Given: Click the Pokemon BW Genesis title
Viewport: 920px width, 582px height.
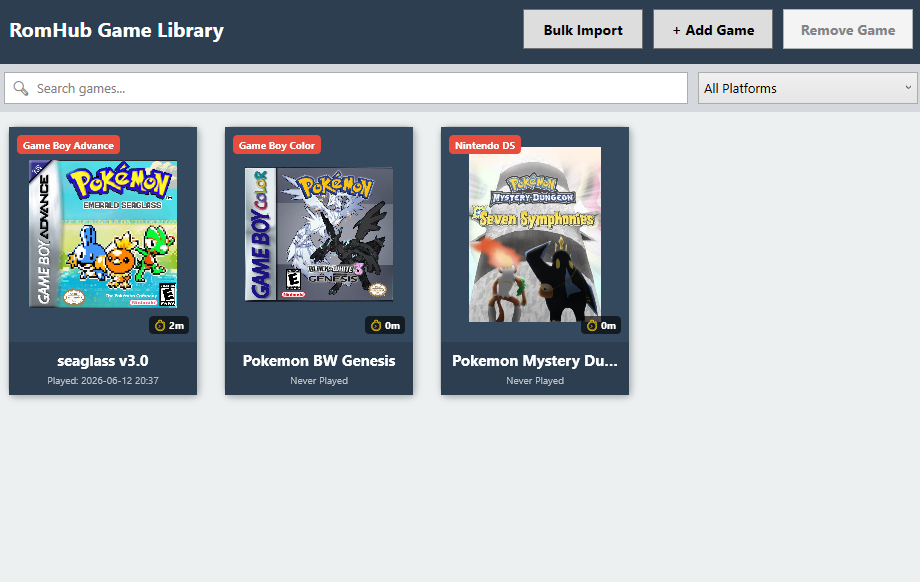Looking at the screenshot, I should tap(319, 361).
